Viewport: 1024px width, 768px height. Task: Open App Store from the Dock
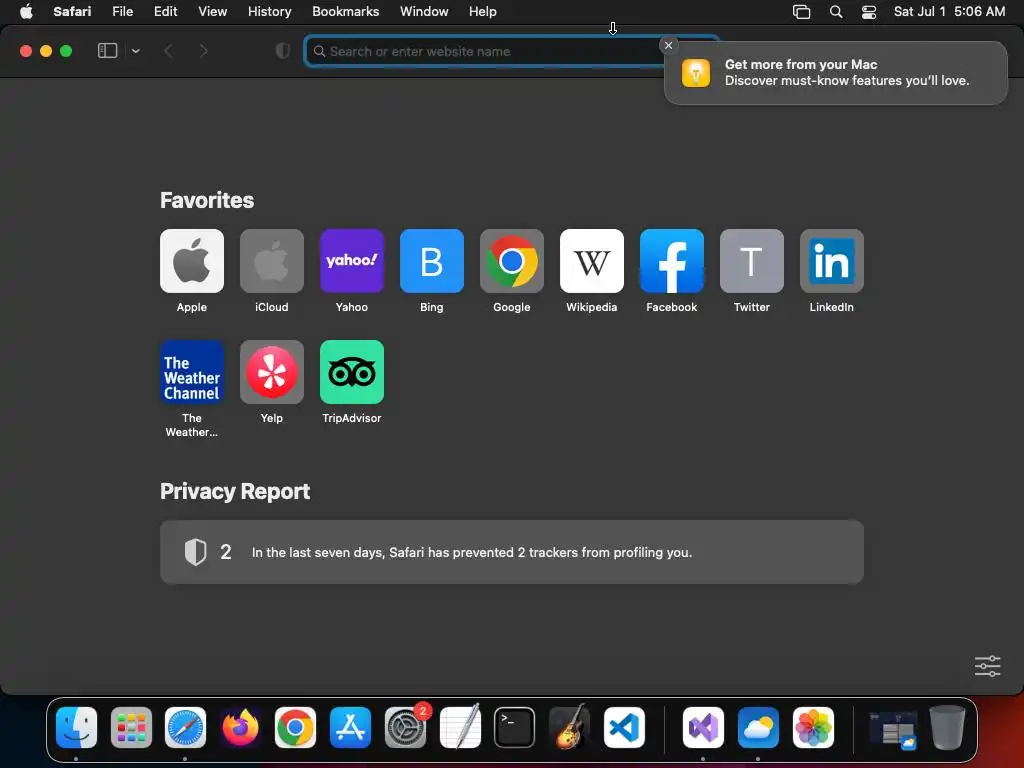(350, 727)
